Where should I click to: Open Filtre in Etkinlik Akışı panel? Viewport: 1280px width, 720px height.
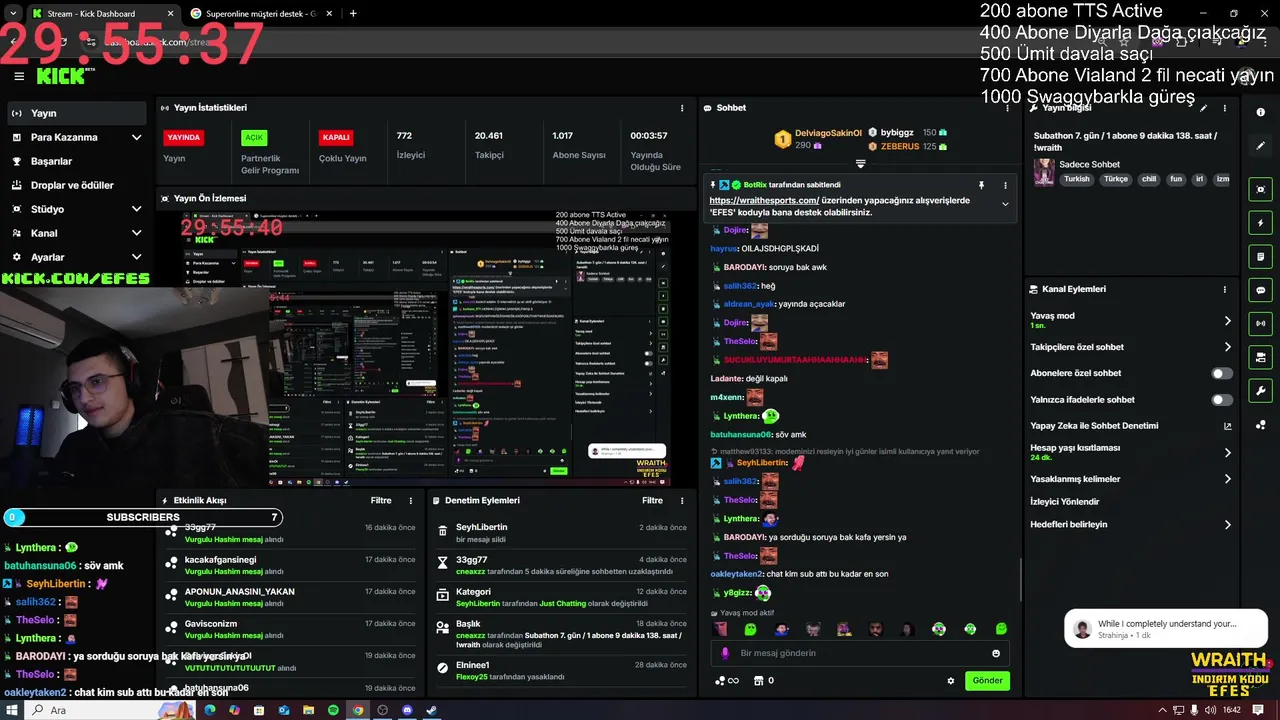[381, 501]
